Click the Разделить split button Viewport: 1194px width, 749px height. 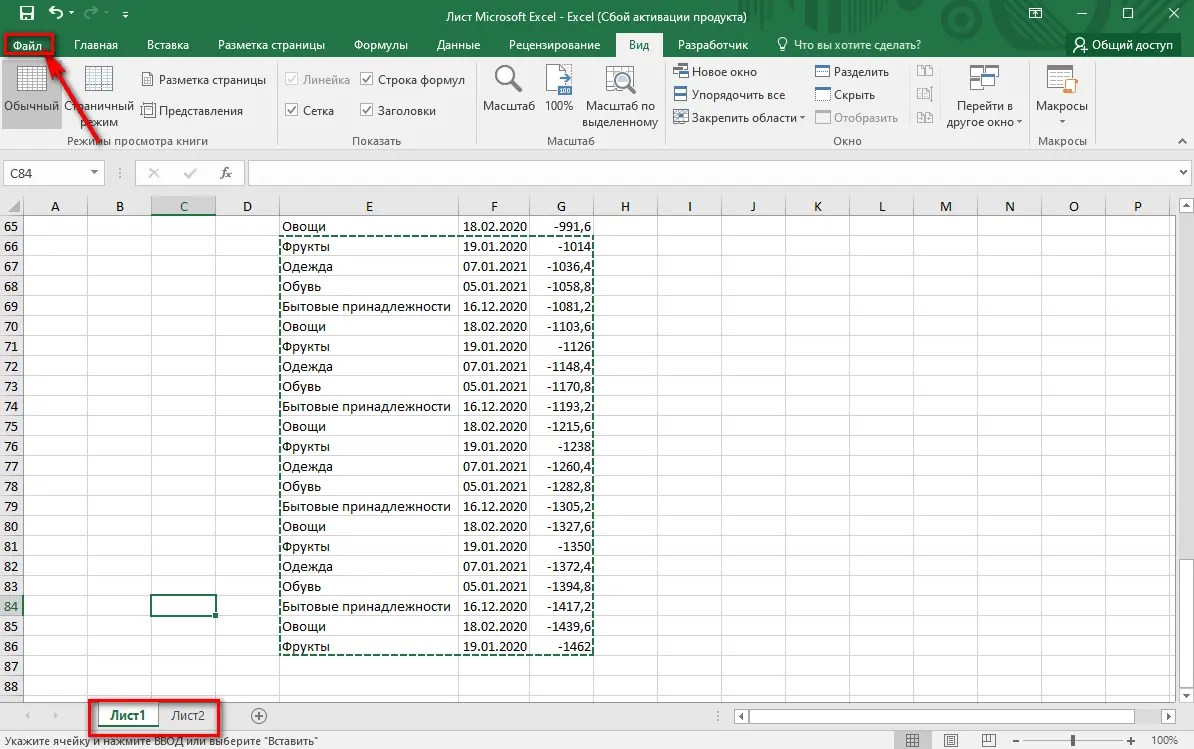click(x=852, y=72)
